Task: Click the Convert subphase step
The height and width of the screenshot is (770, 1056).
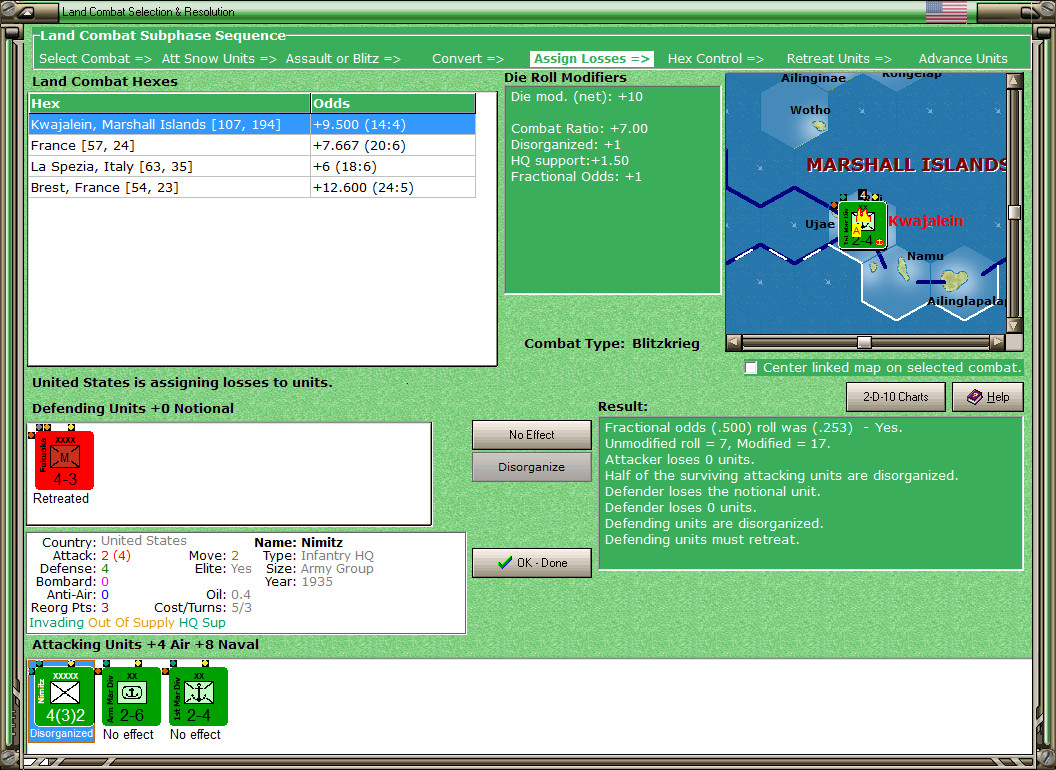Action: pyautogui.click(x=467, y=59)
